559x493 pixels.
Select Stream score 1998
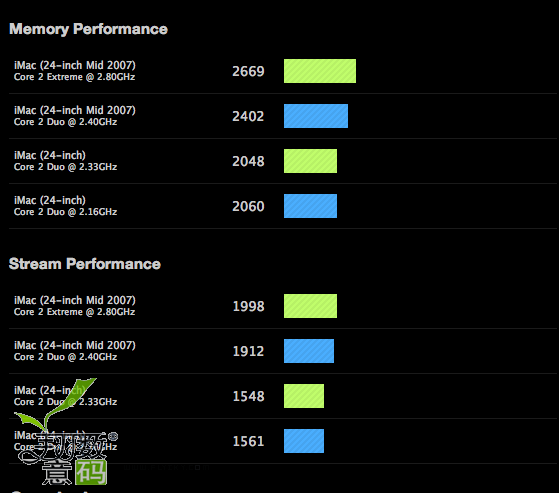[248, 306]
